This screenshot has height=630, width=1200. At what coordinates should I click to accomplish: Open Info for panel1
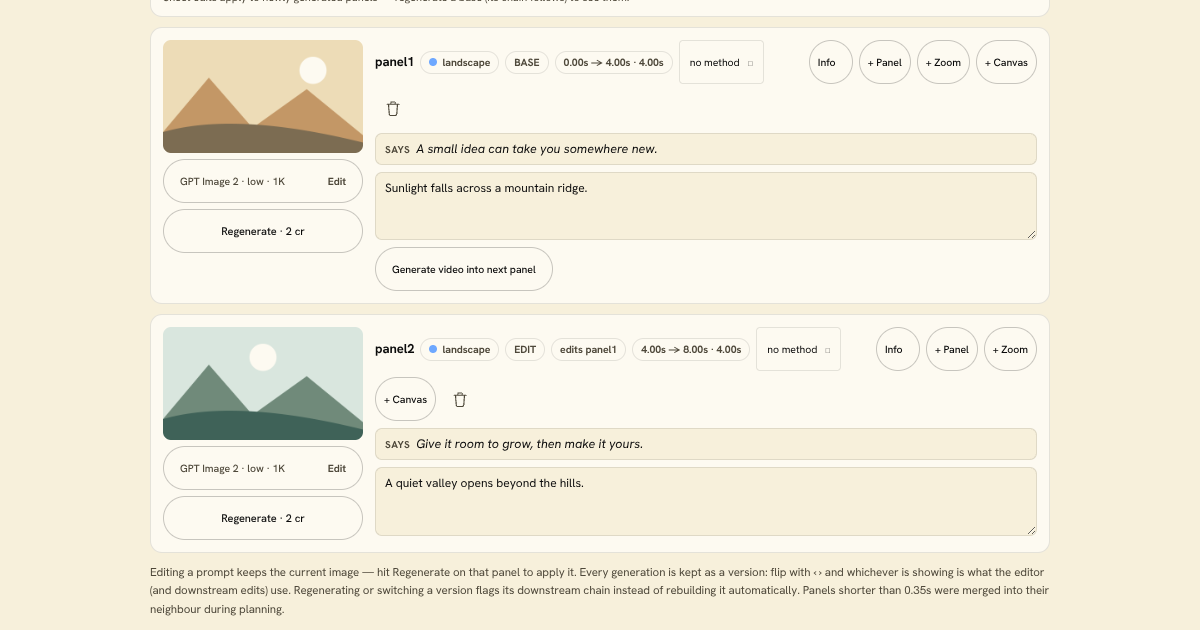pos(831,62)
